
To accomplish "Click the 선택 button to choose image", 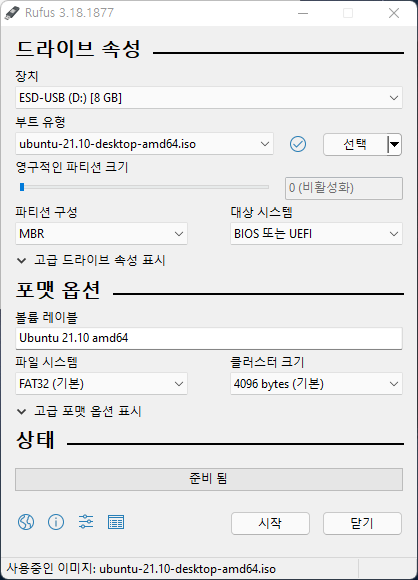I will click(355, 144).
